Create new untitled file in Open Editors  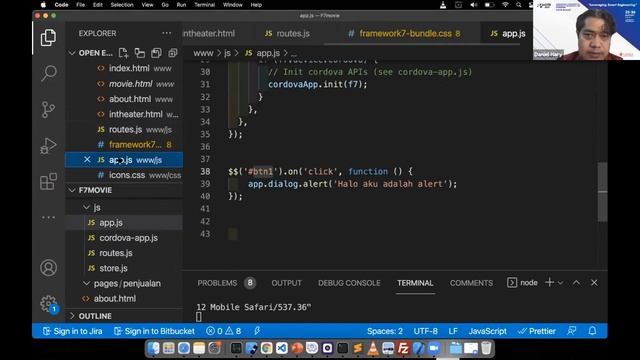pyautogui.click(x=123, y=53)
